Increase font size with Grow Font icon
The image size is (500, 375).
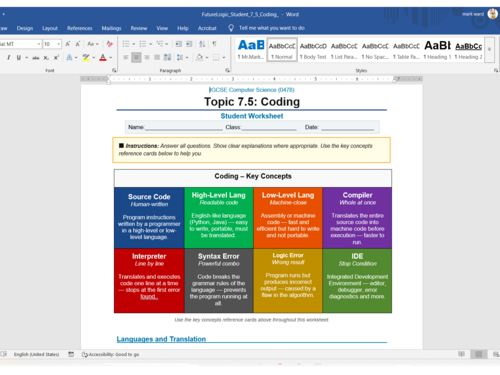[x=68, y=44]
